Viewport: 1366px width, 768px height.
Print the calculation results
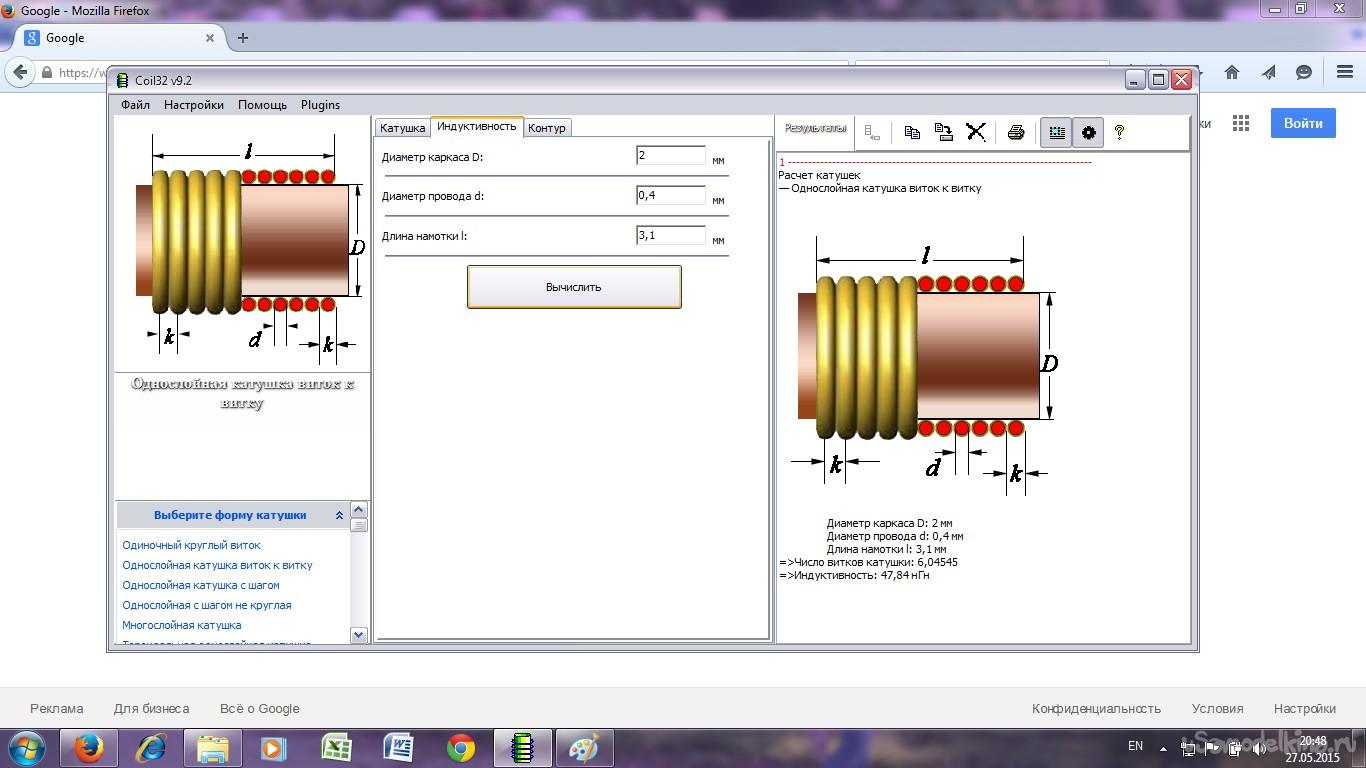[x=1016, y=132]
